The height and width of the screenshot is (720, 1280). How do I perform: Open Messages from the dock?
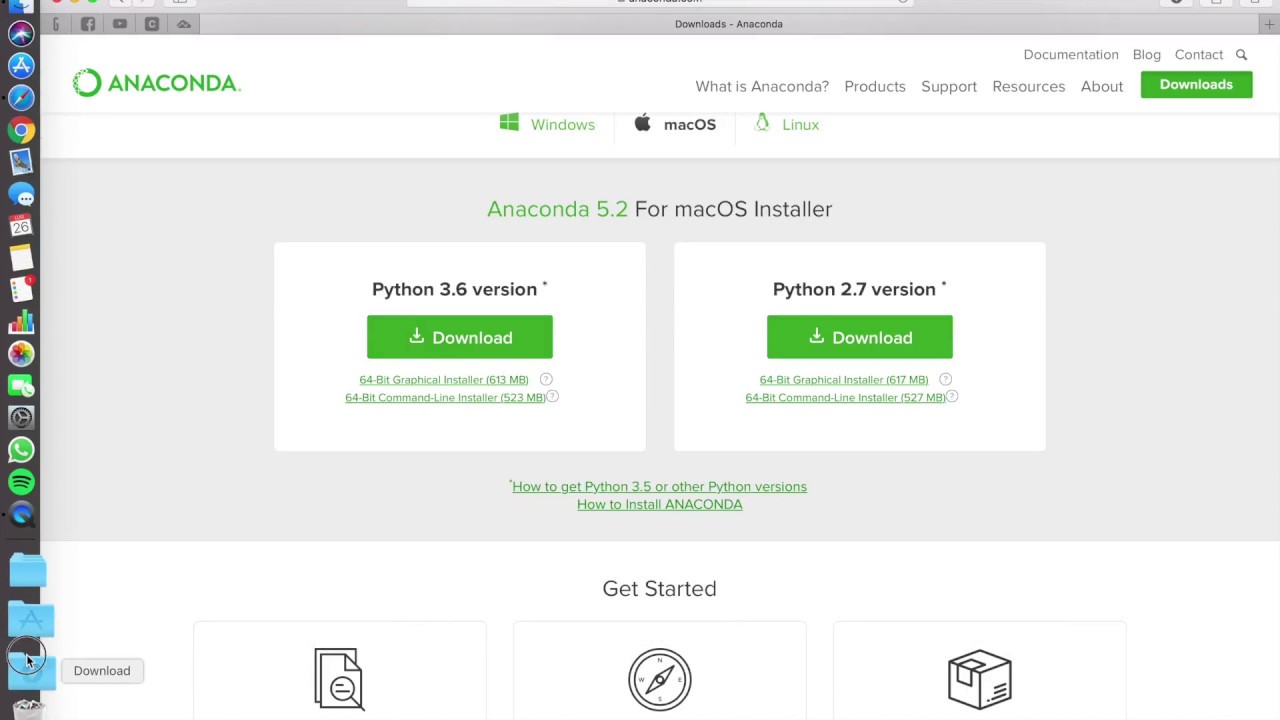tap(21, 194)
